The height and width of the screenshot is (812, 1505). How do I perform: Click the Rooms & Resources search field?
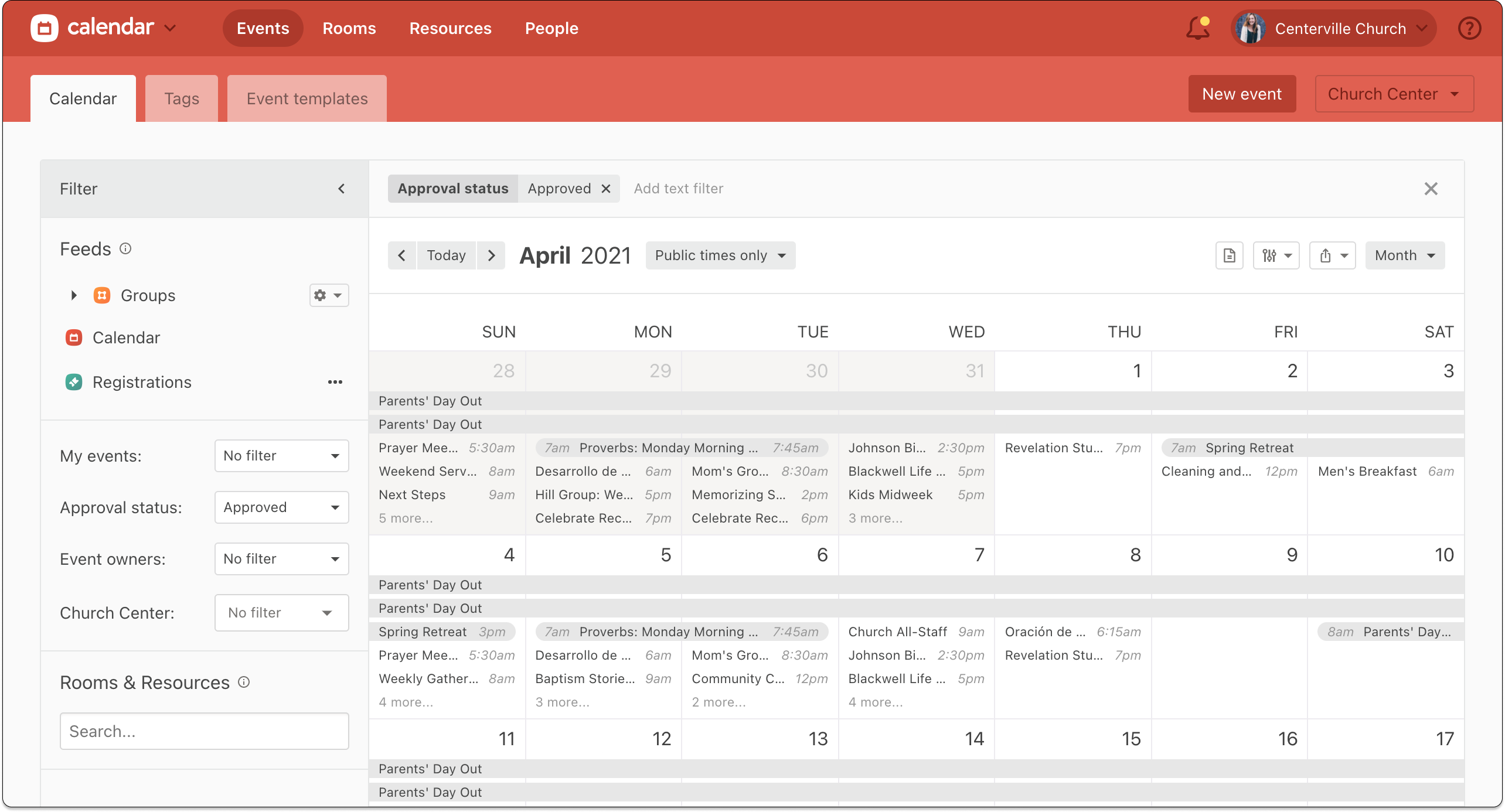203,731
